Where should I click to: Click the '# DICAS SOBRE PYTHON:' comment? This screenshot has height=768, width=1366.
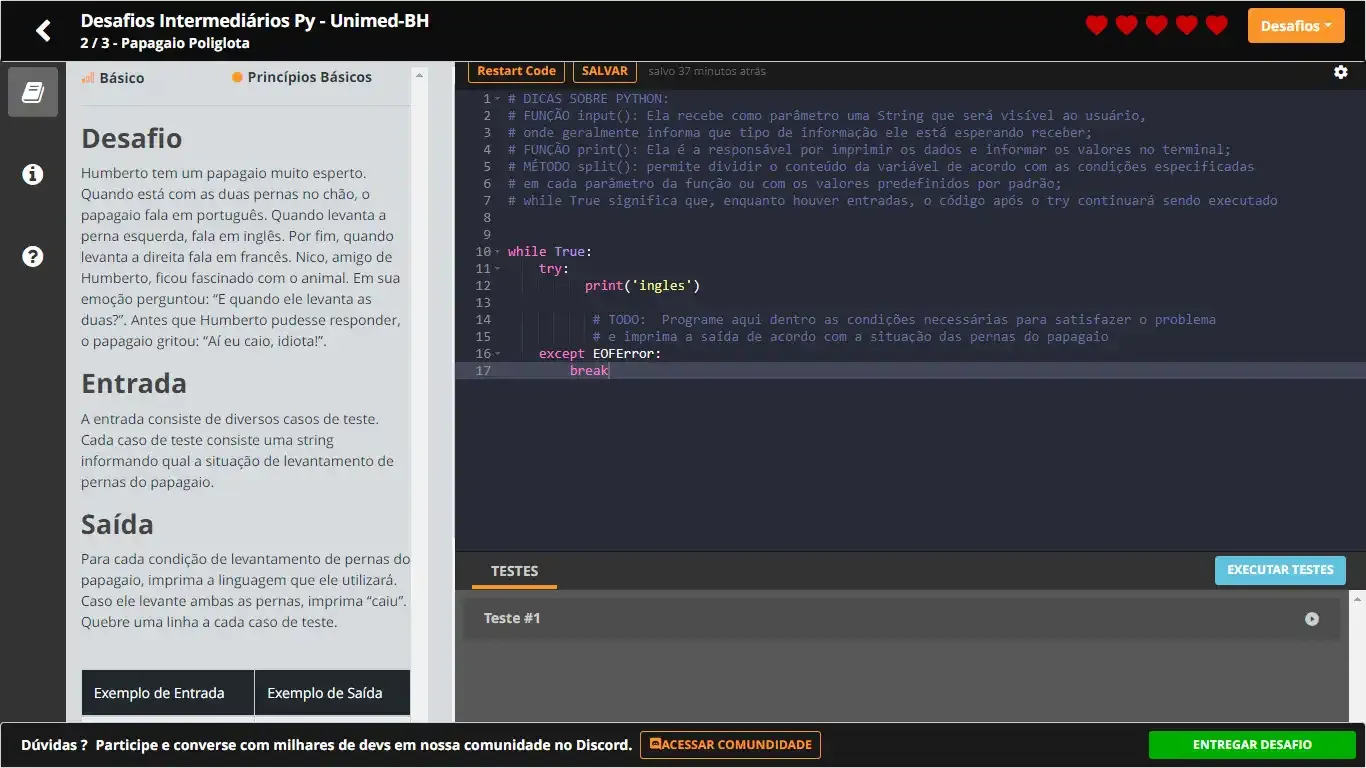(588, 99)
